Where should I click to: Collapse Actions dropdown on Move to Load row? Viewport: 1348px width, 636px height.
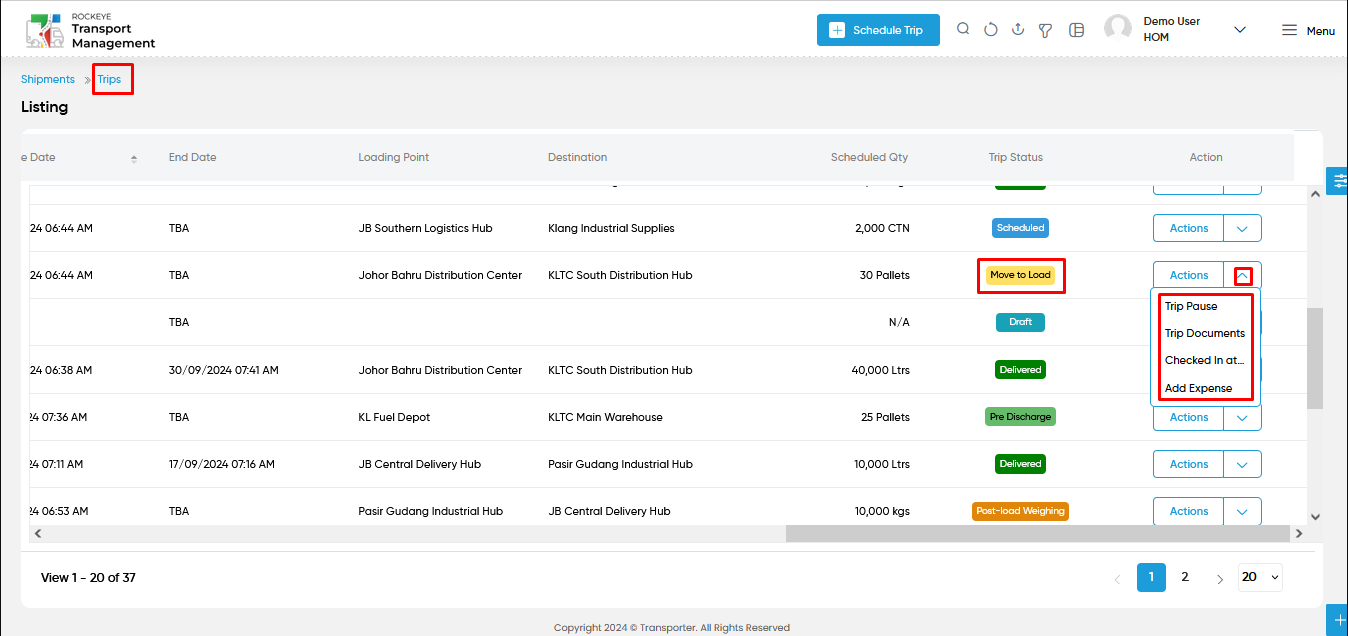[x=1242, y=275]
